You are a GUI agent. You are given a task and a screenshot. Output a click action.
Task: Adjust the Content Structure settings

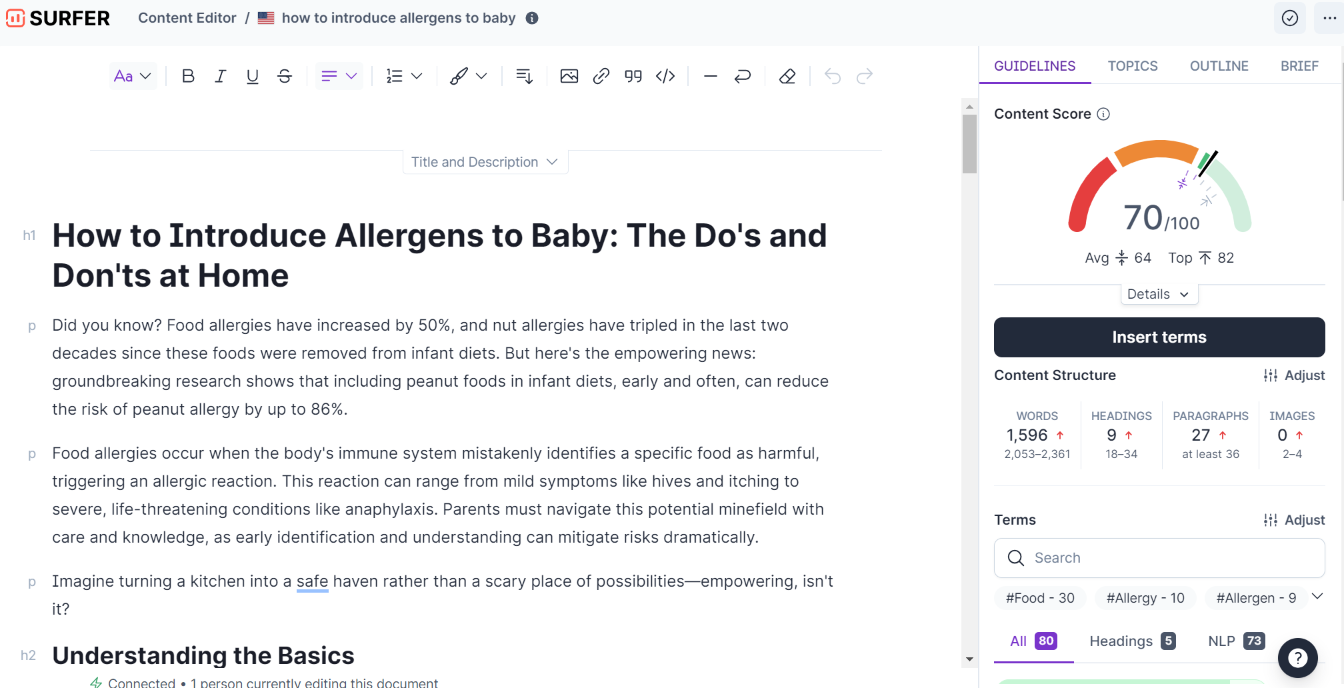1294,375
